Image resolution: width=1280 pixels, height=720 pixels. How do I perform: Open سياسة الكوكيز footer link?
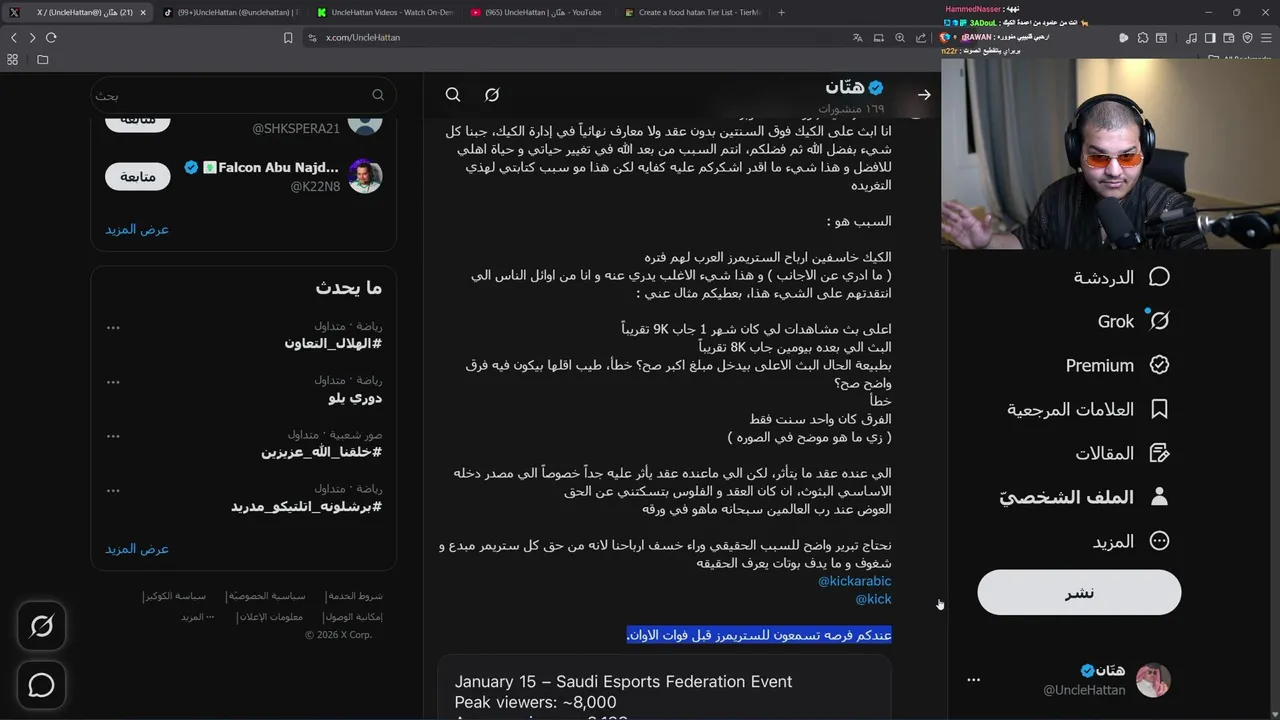[174, 596]
